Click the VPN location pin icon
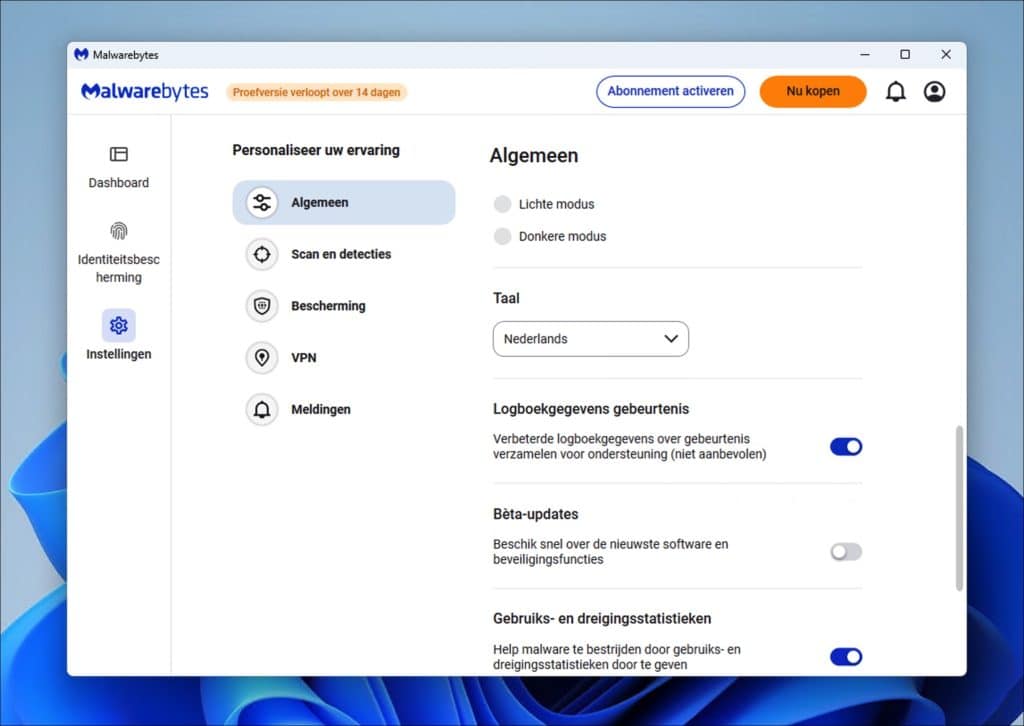This screenshot has width=1024, height=726. [262, 358]
